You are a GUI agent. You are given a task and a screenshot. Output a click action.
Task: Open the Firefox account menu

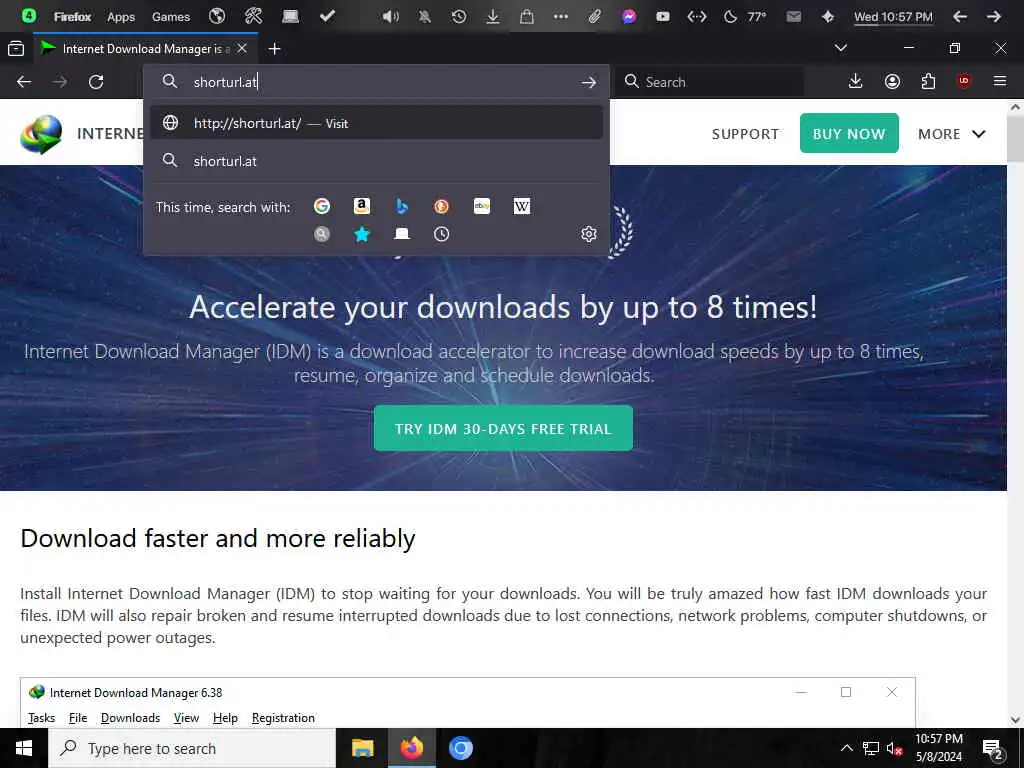tap(892, 82)
